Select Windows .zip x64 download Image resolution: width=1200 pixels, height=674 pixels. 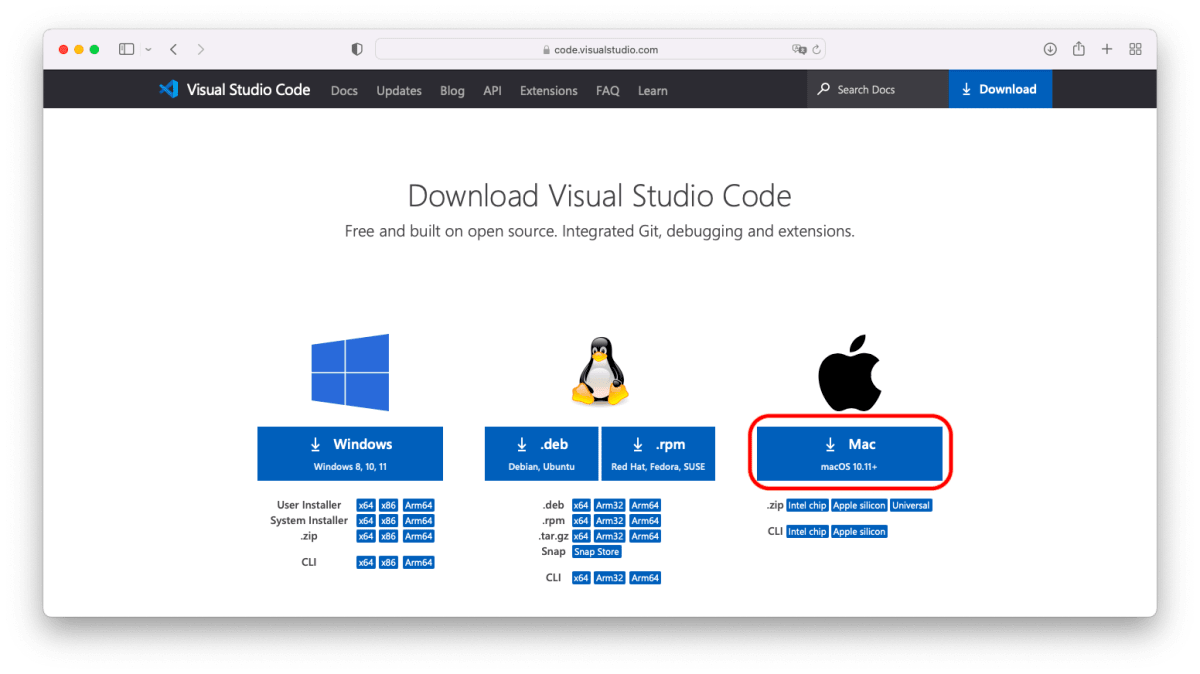[x=366, y=536]
